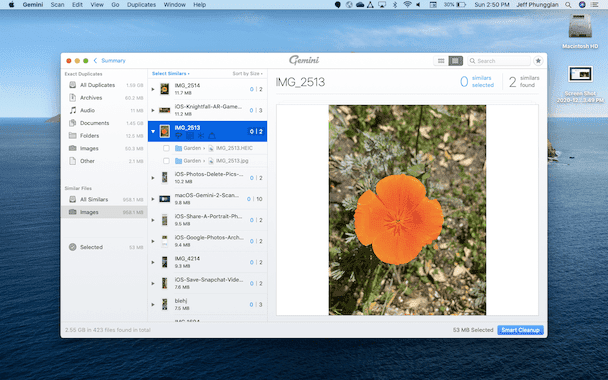This screenshot has width=608, height=380.
Task: Click the AirPlay display icon
Action: tap(382, 5)
